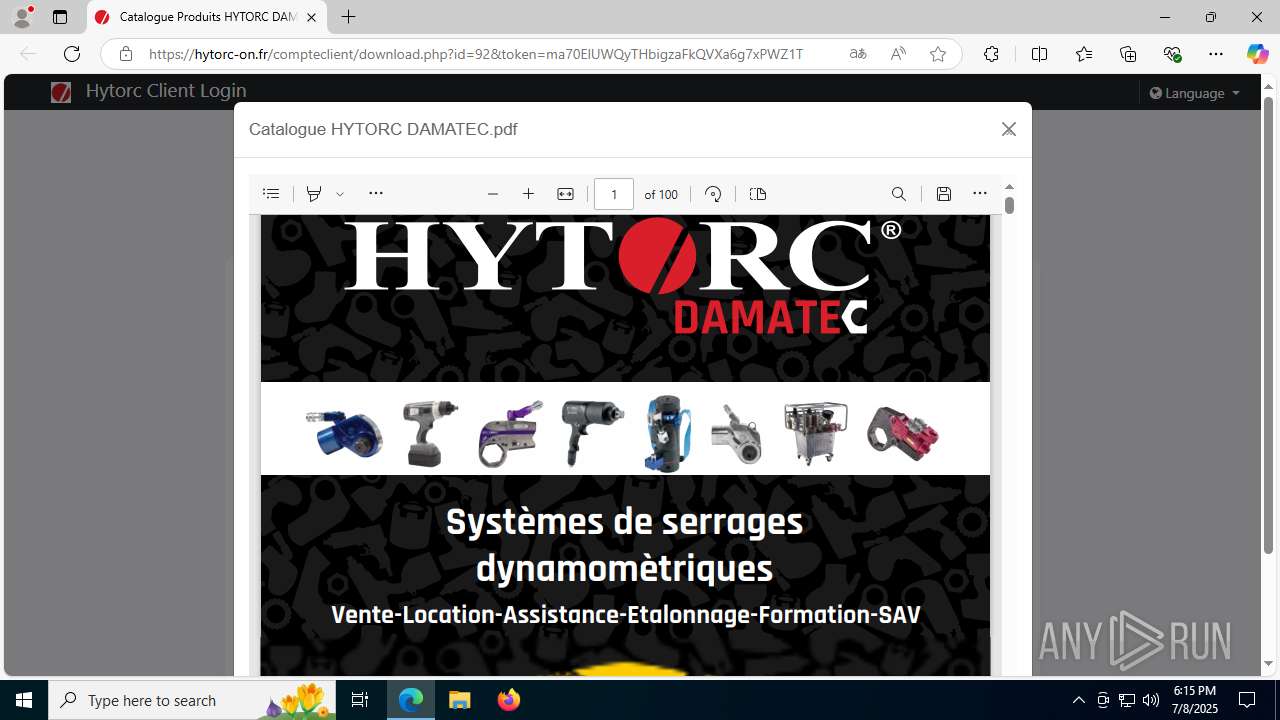Open the taskbar clock and calendar
Screen dimensions: 1280x720
(1195, 700)
